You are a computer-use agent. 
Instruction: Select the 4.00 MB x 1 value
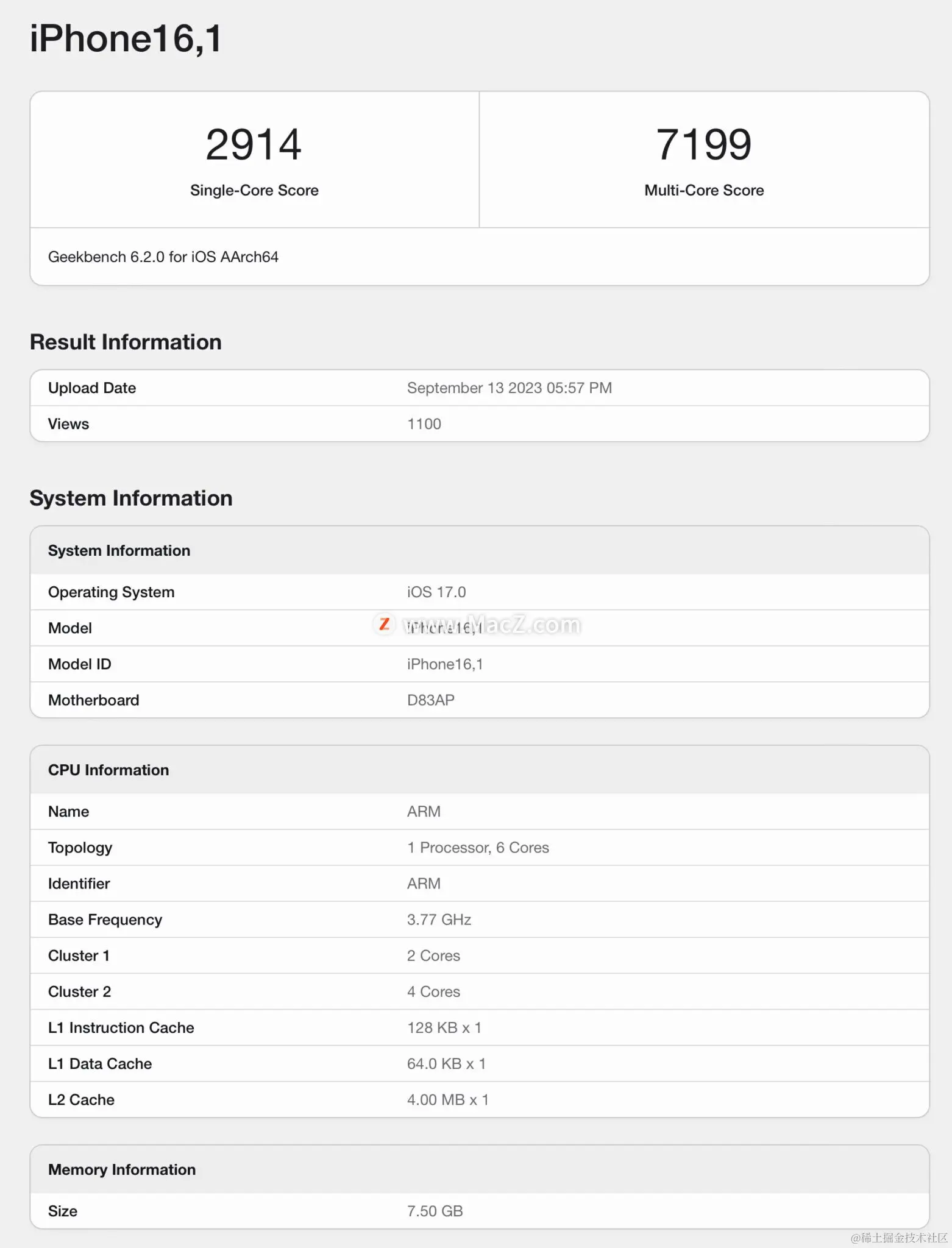point(448,1099)
